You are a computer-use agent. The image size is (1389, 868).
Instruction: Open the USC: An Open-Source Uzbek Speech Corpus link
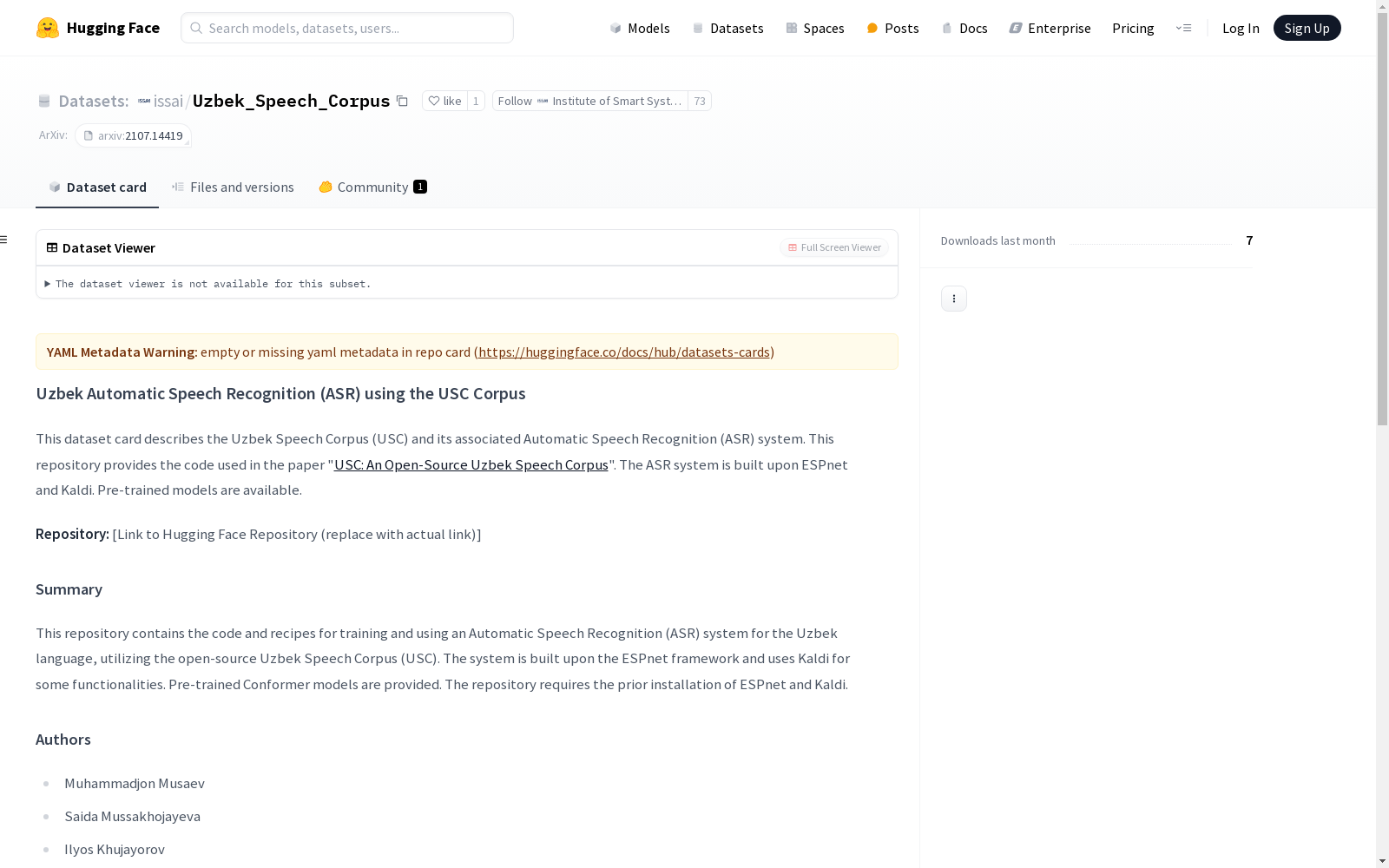[471, 464]
